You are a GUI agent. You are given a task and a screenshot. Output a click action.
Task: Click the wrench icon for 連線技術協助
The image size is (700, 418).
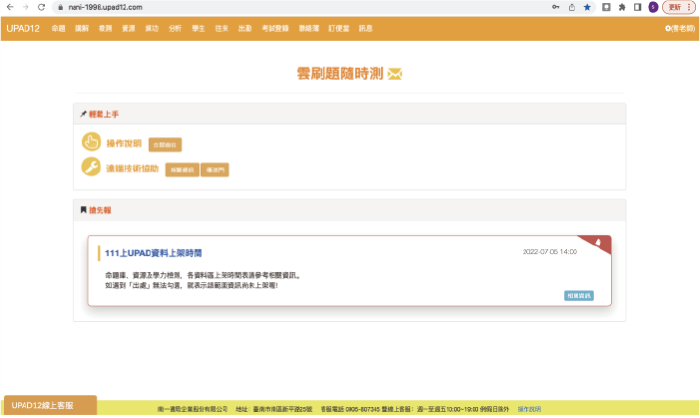pyautogui.click(x=91, y=168)
